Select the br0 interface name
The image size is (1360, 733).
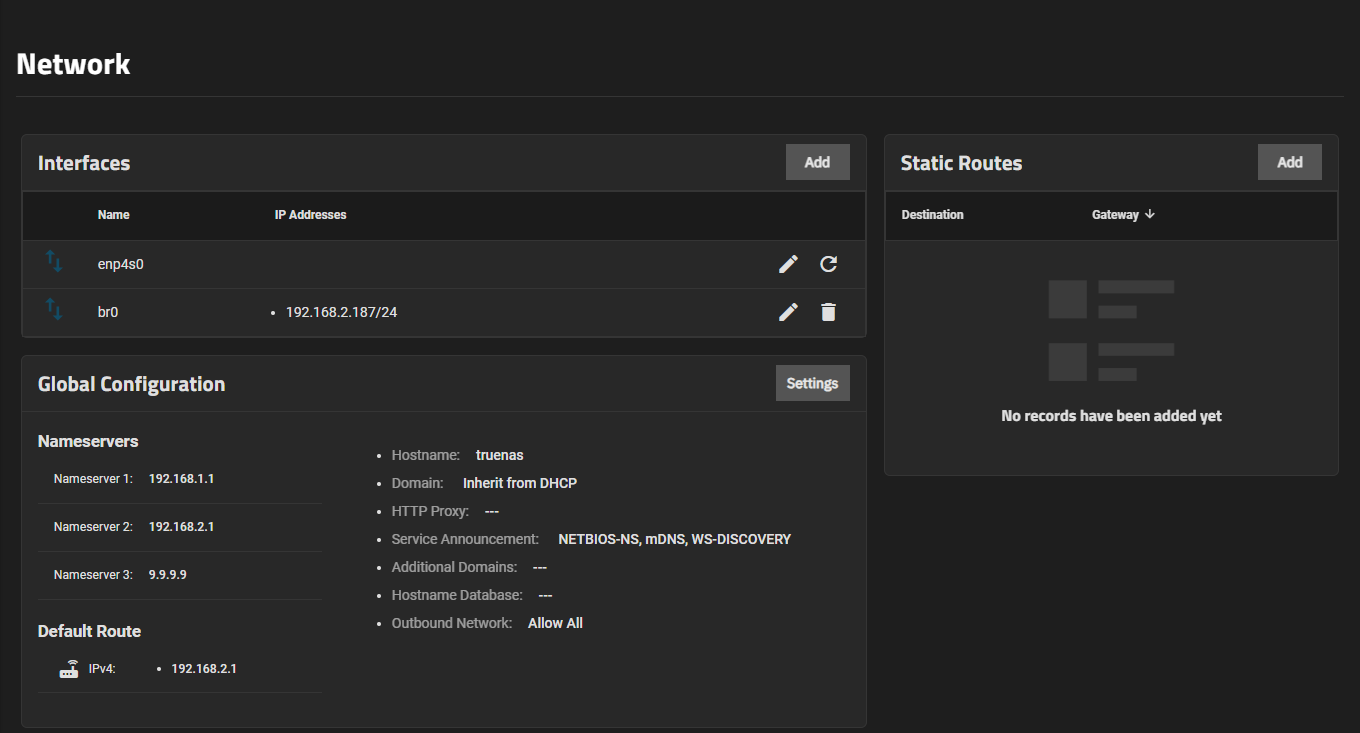[108, 312]
